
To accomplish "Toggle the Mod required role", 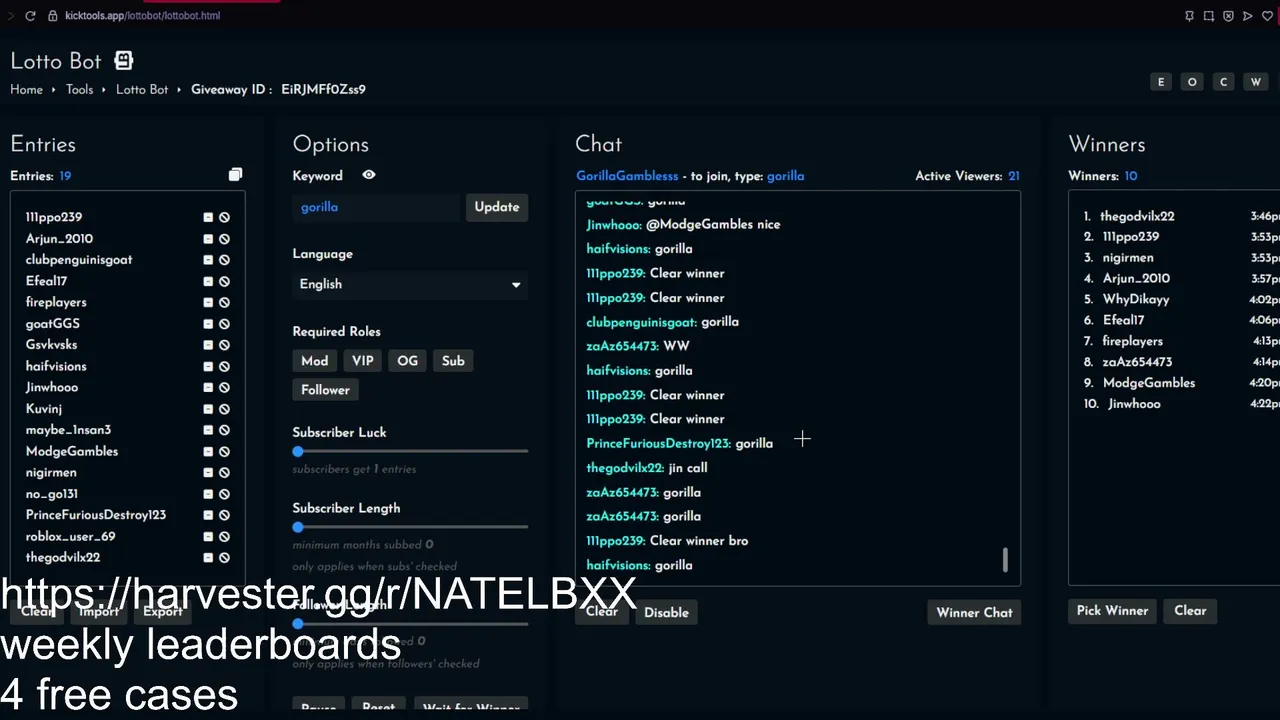I will coord(314,361).
